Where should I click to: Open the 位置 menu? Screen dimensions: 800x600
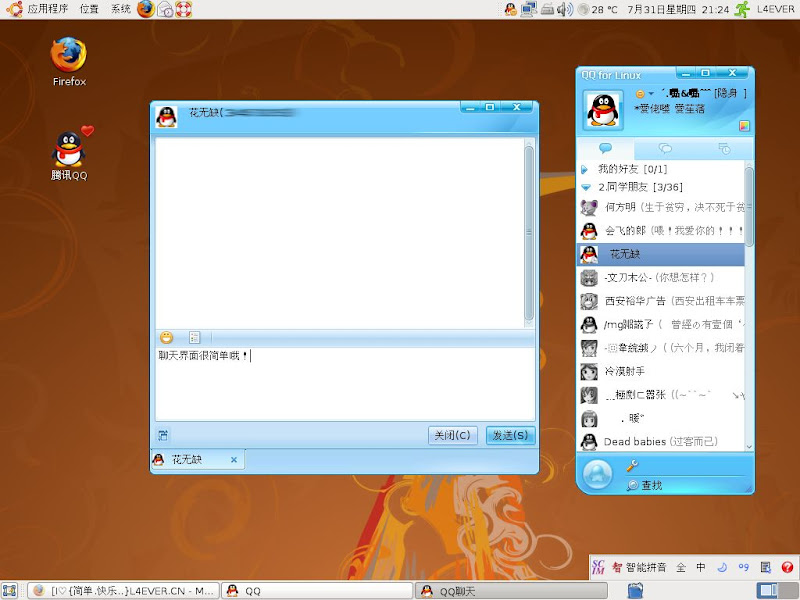89,9
